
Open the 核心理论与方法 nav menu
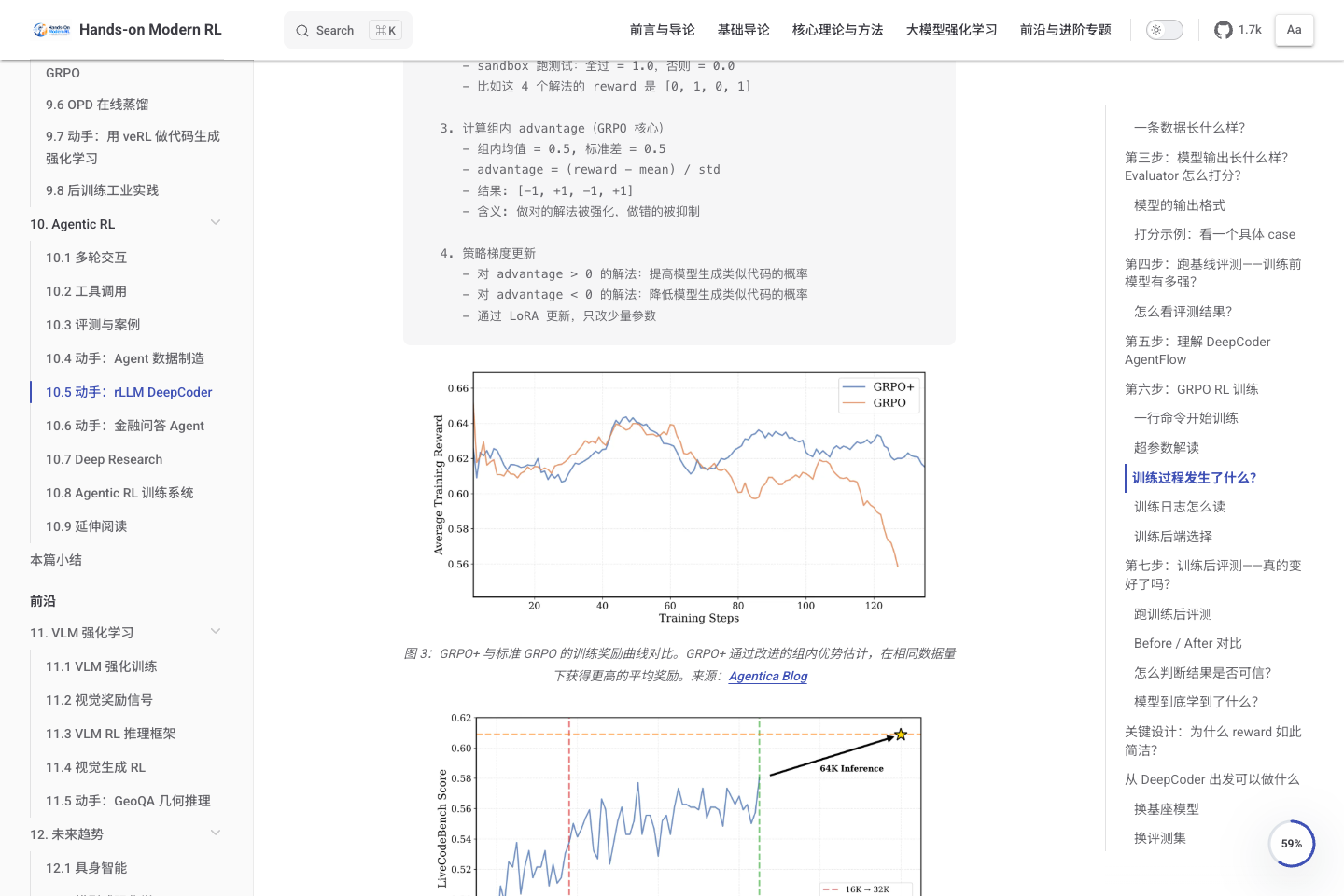[x=838, y=30]
